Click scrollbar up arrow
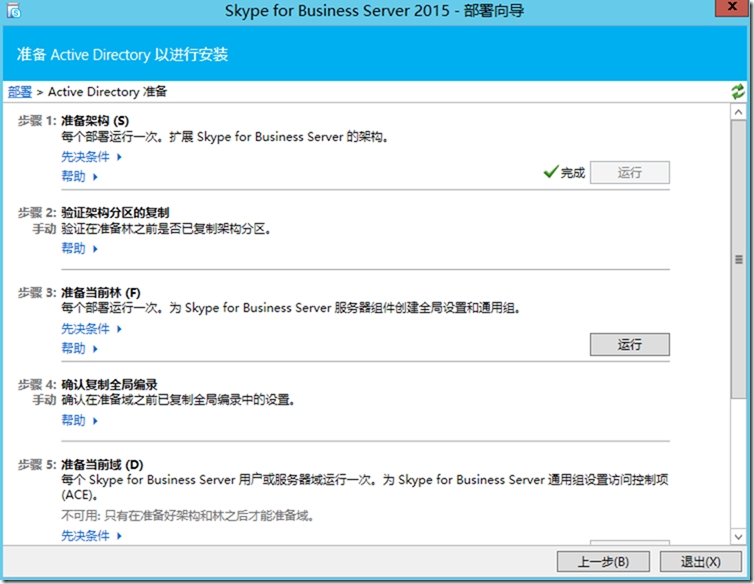This screenshot has height=584, width=754. pos(738,112)
